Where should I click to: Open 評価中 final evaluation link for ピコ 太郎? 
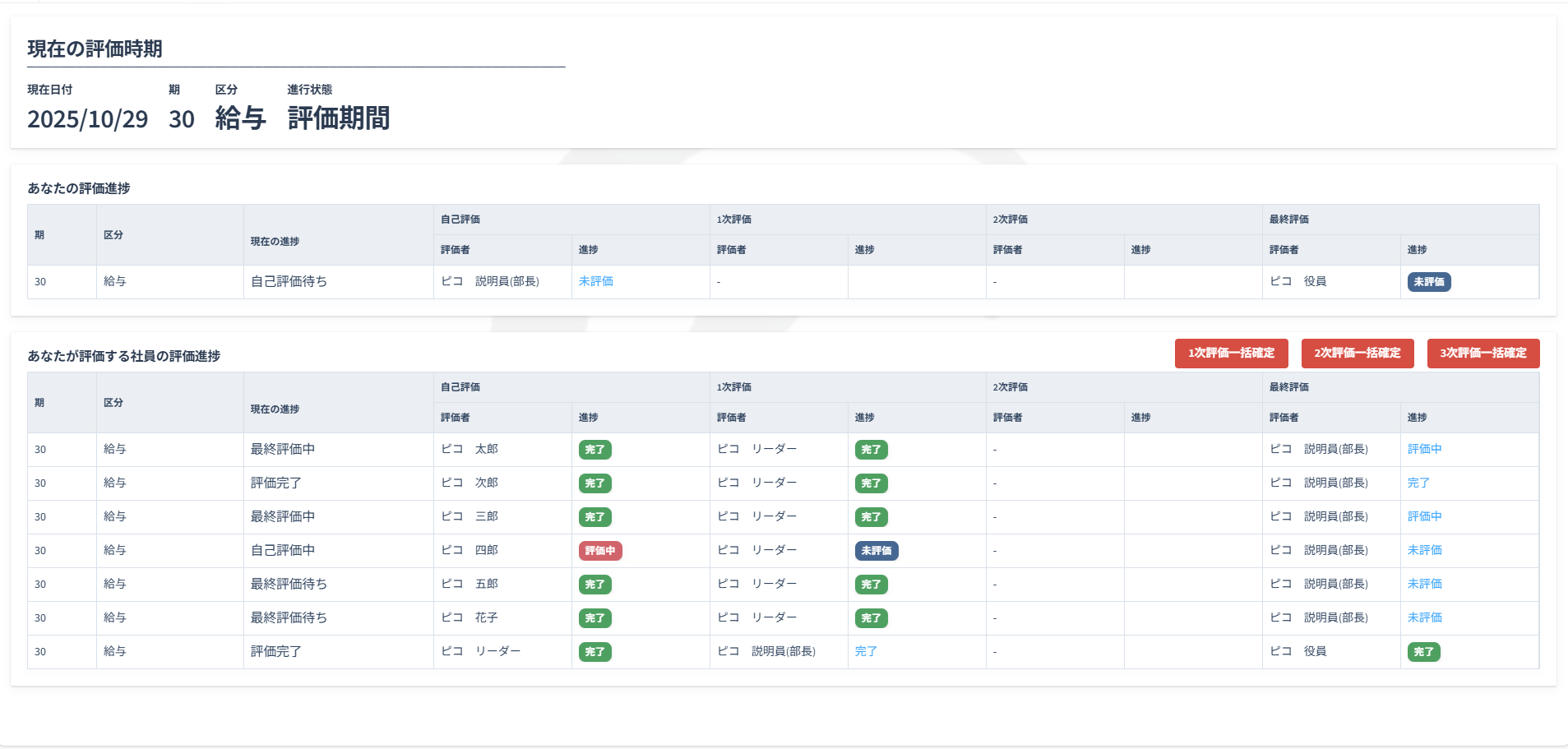point(1424,449)
